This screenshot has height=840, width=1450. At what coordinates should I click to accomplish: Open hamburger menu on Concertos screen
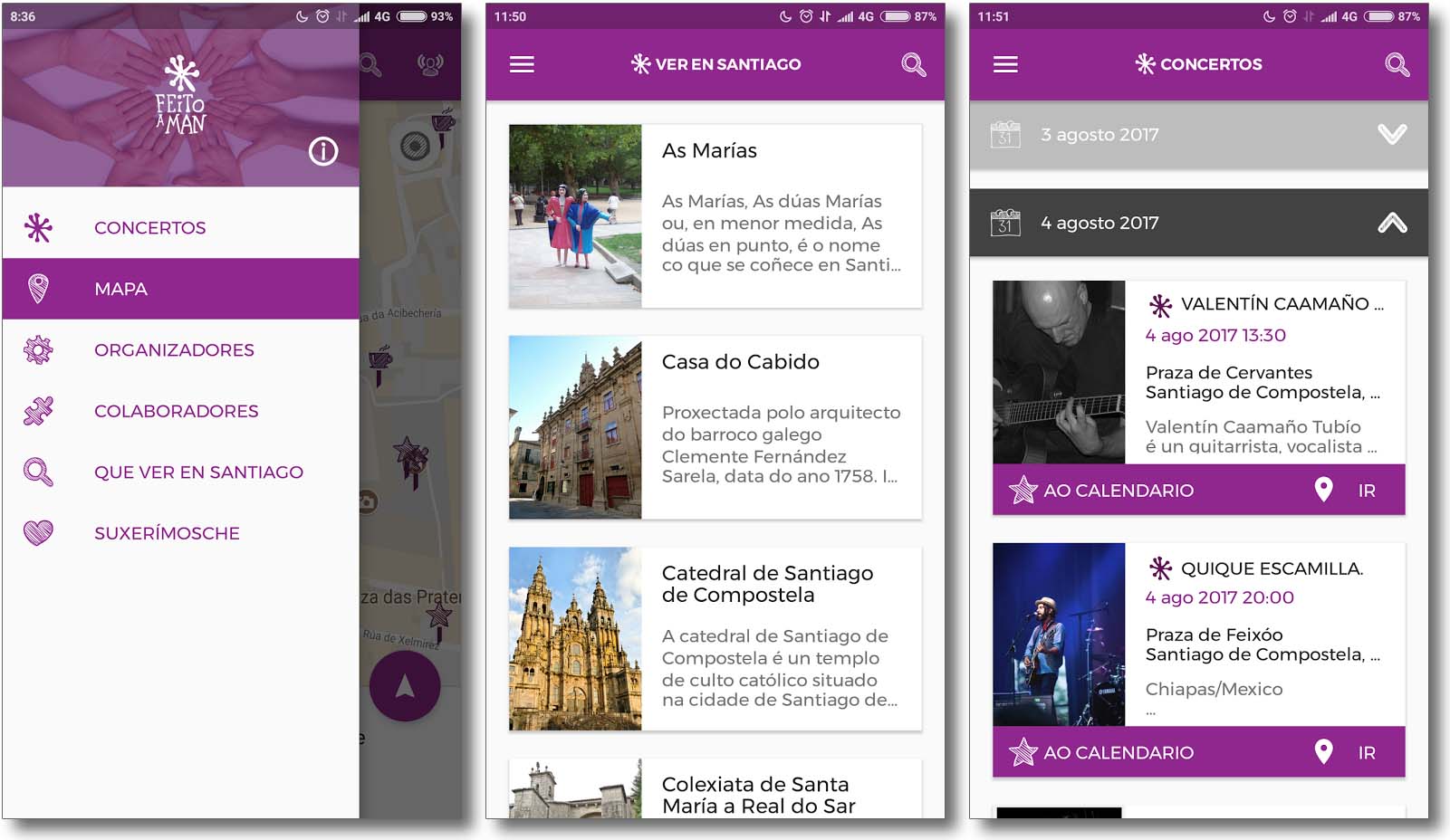[1005, 64]
